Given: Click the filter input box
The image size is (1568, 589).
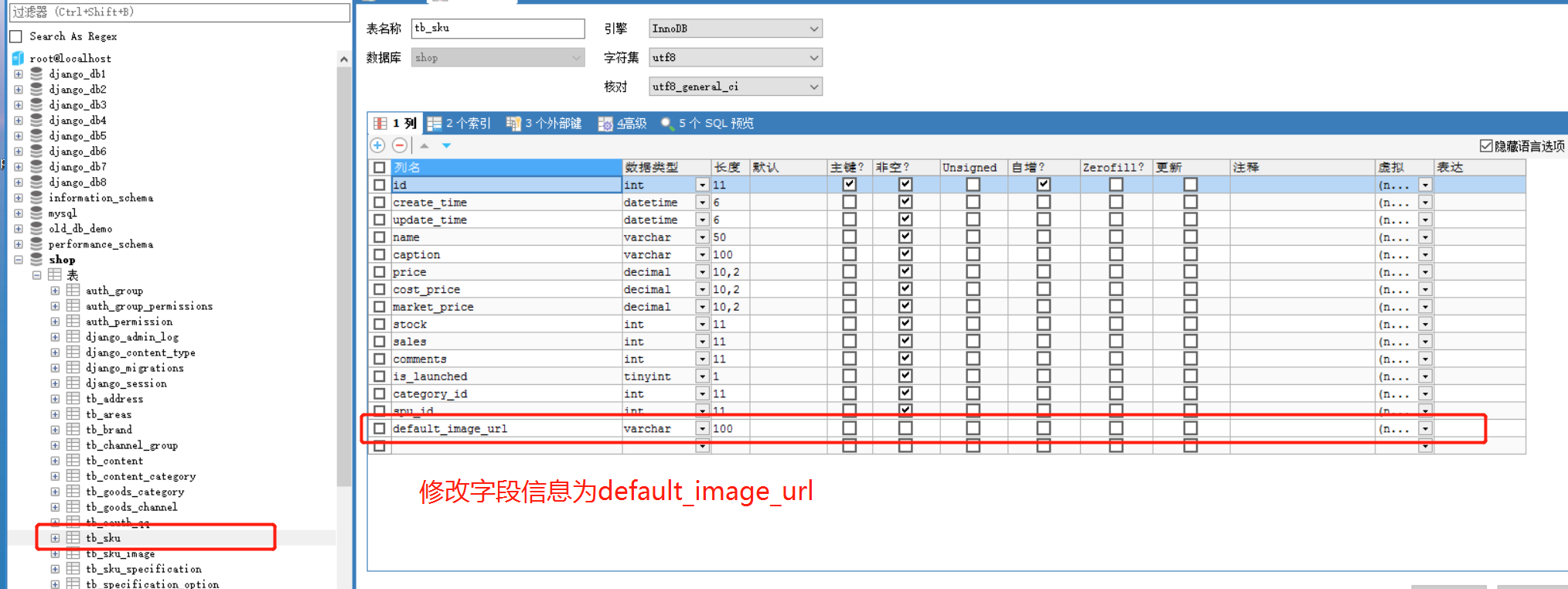Looking at the screenshot, I should click(179, 12).
